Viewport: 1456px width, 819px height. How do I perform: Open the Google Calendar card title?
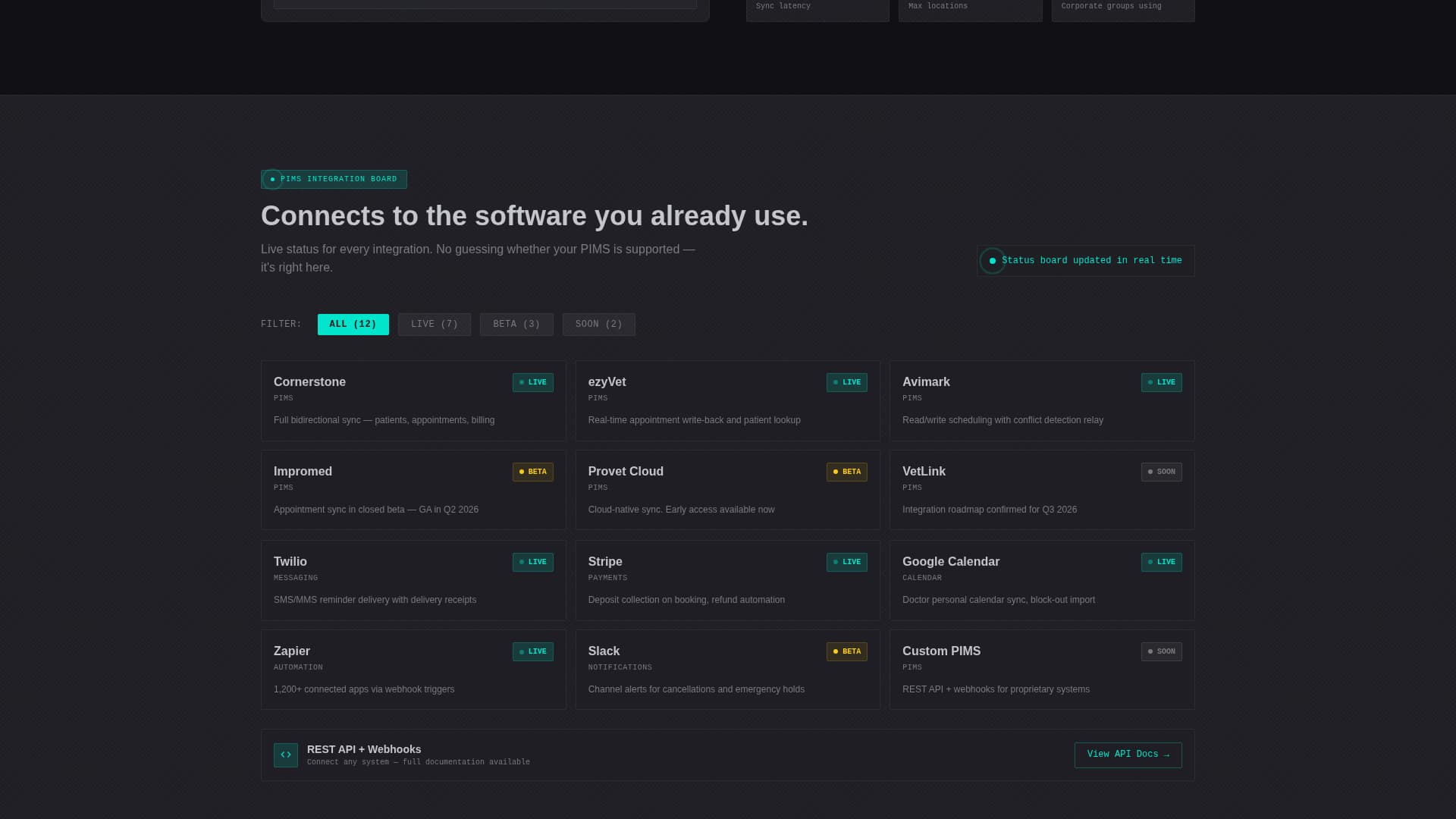[x=951, y=562]
